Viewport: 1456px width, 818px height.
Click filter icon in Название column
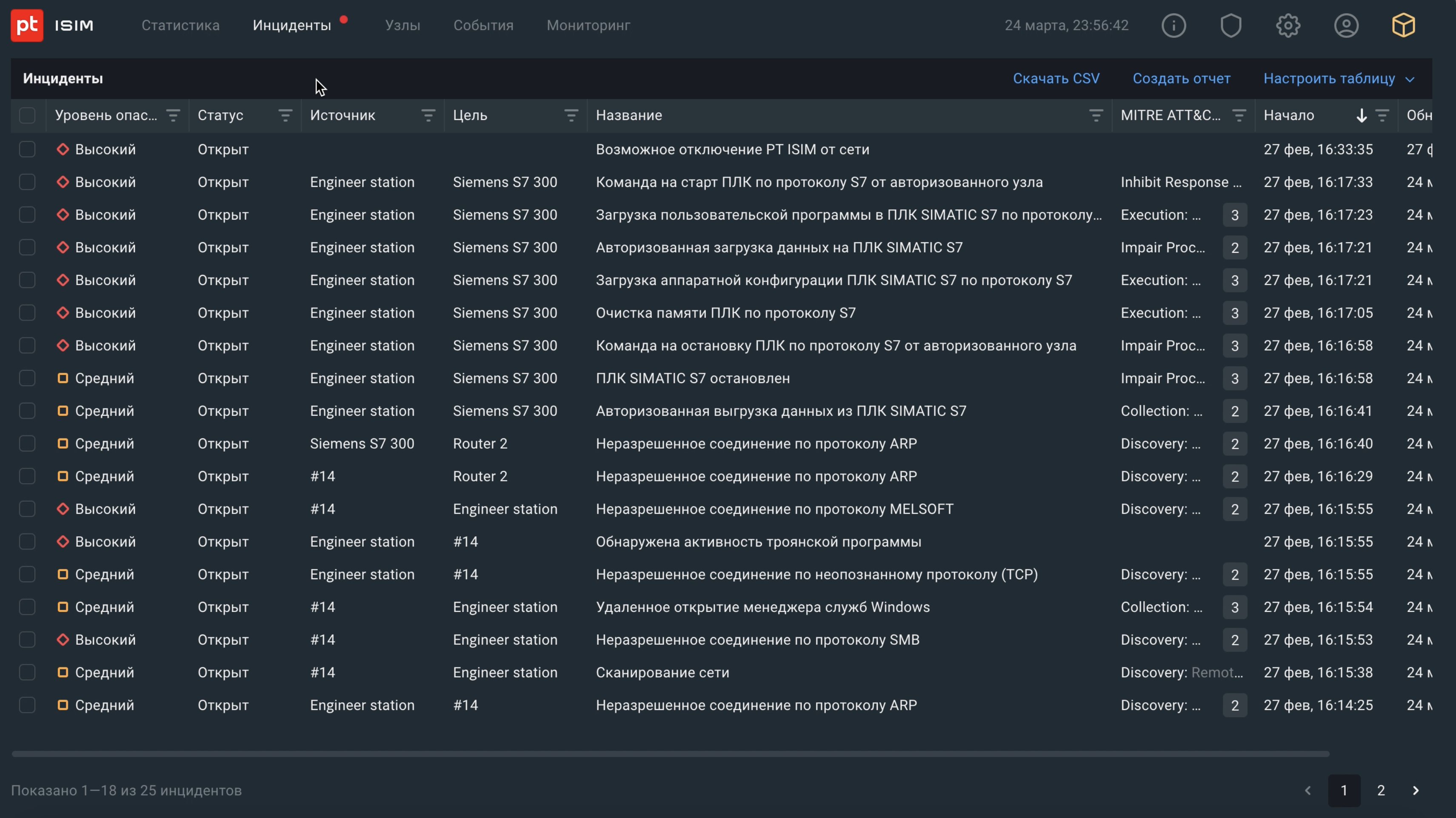click(1095, 115)
